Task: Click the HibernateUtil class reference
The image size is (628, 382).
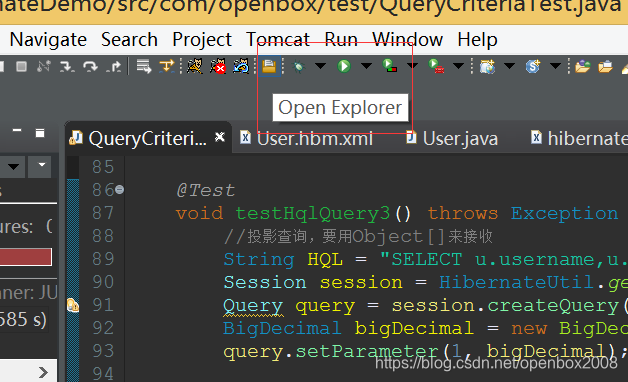Action: [x=516, y=282]
